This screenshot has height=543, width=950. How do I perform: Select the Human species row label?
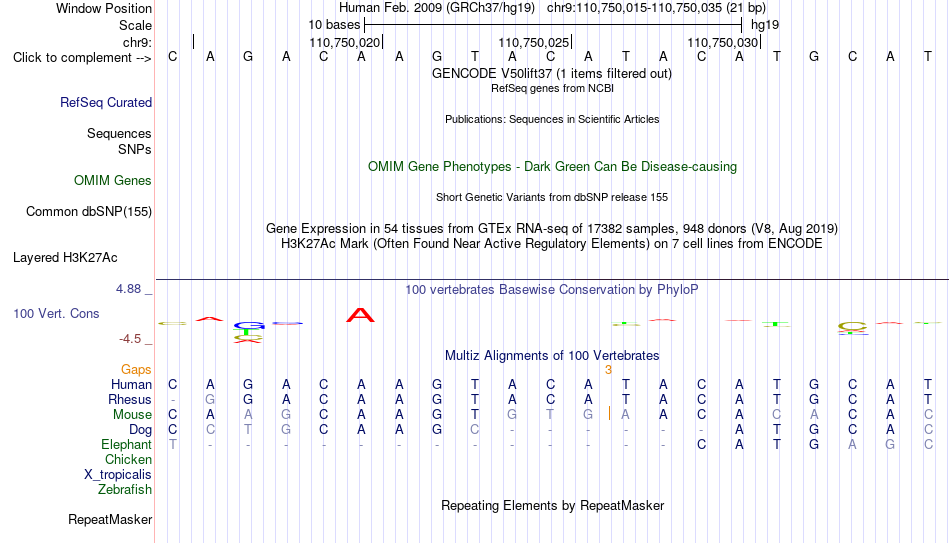coord(131,385)
